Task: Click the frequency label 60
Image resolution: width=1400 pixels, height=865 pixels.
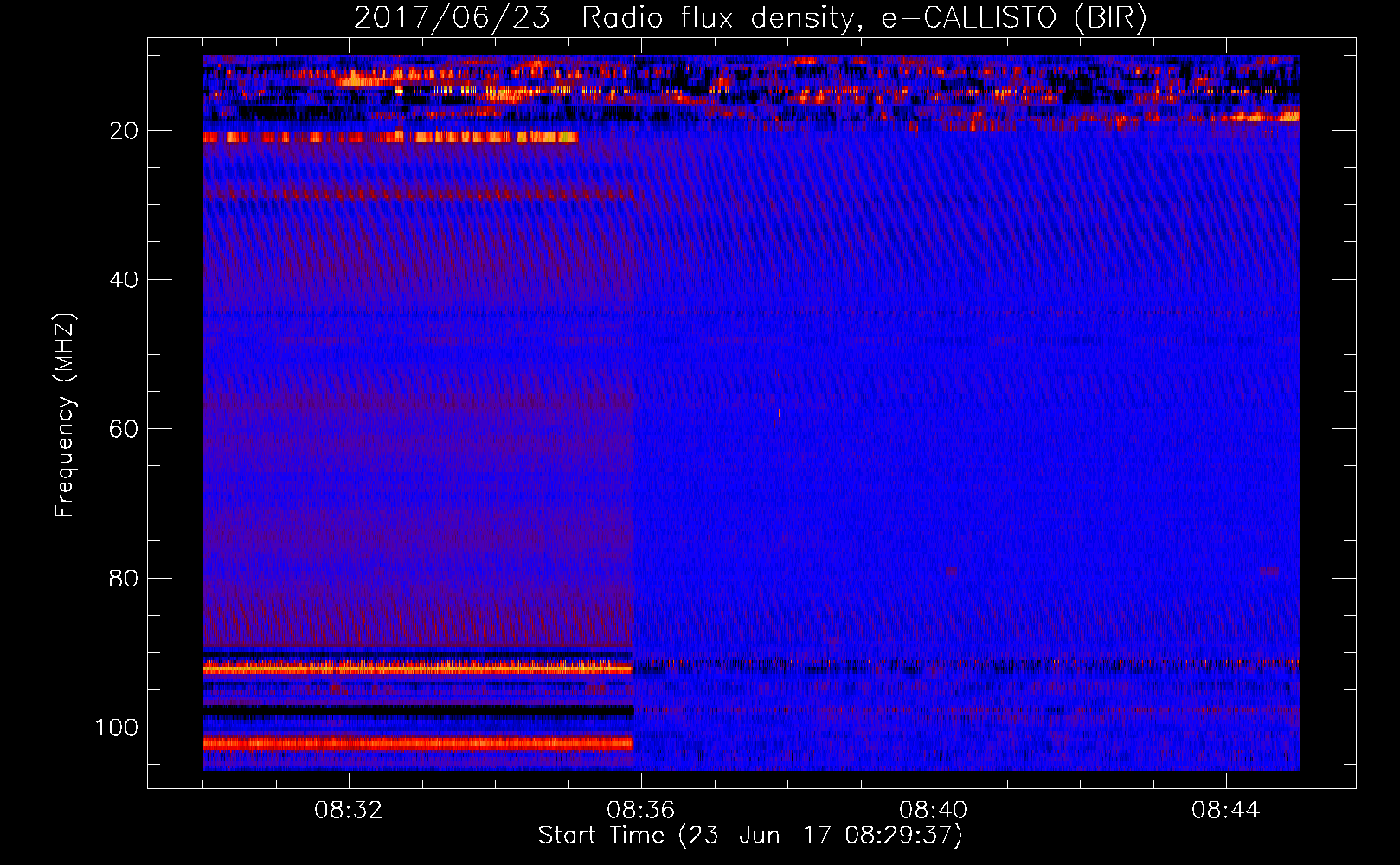Action: 124,429
